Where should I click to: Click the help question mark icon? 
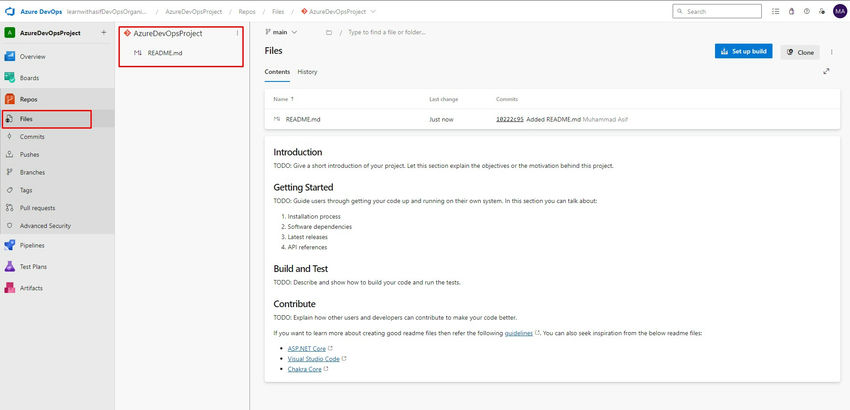[806, 12]
